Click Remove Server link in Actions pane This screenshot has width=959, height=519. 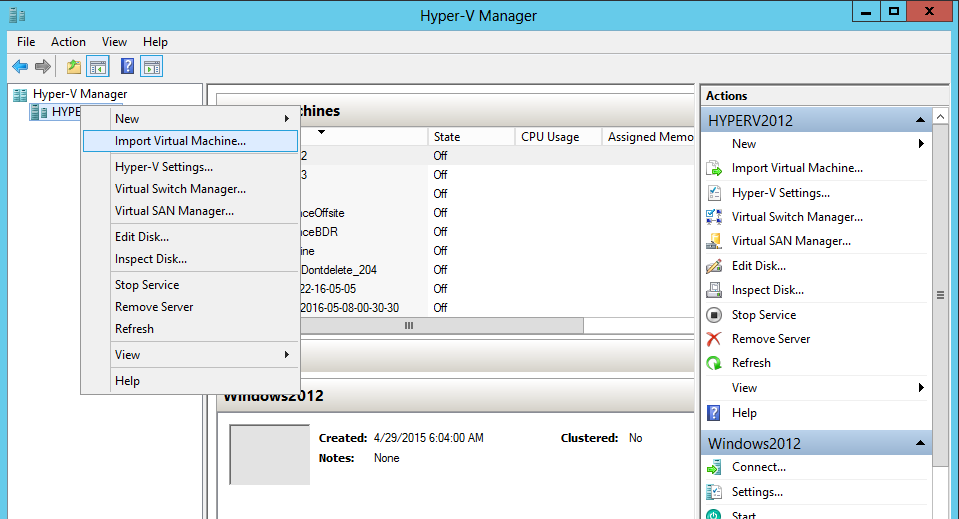771,339
